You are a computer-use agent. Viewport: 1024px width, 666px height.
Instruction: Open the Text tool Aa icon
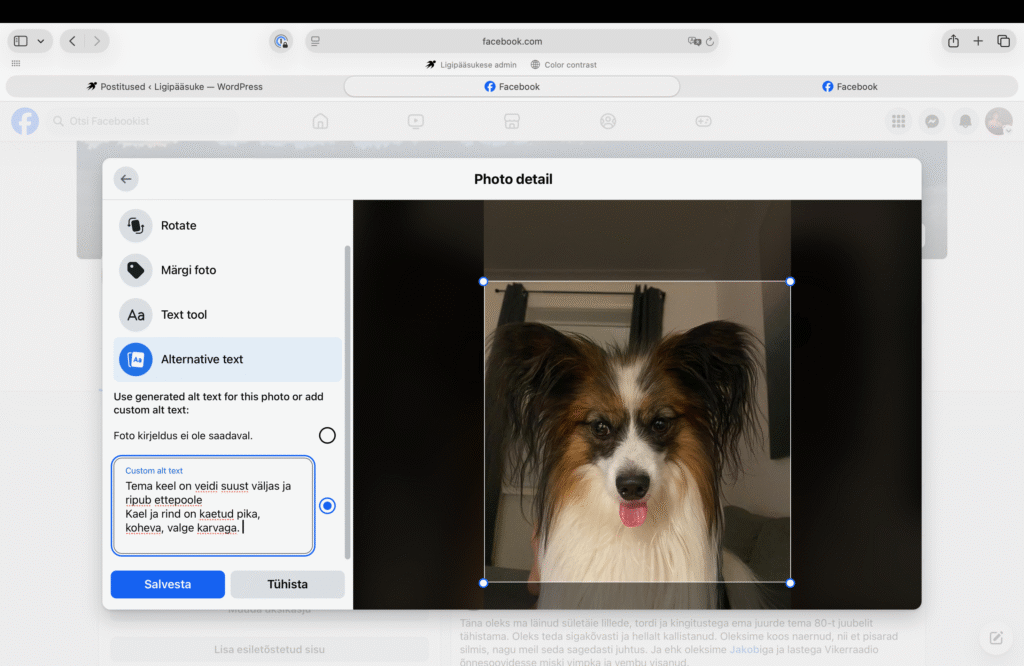[136, 315]
